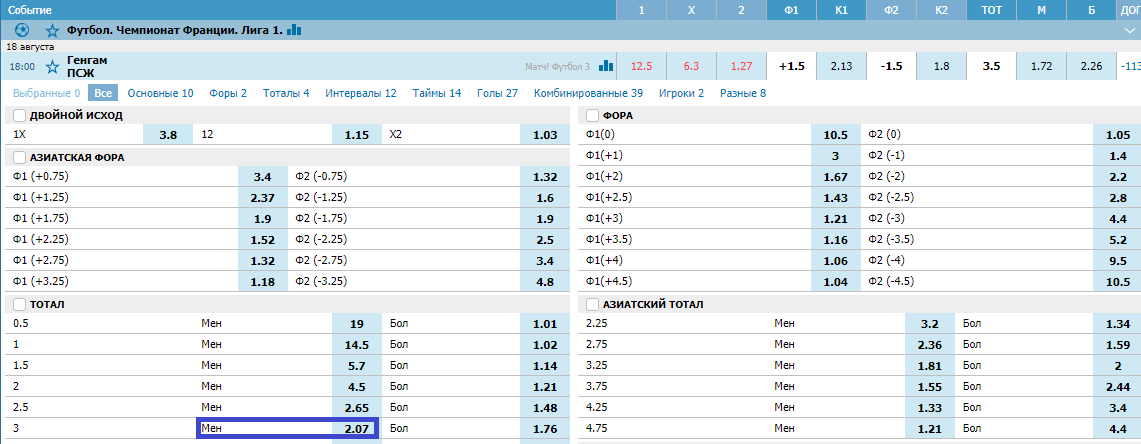This screenshot has height=444, width=1141.
Task: Select Ф2 (0) odds 1.05
Action: [x=1117, y=135]
